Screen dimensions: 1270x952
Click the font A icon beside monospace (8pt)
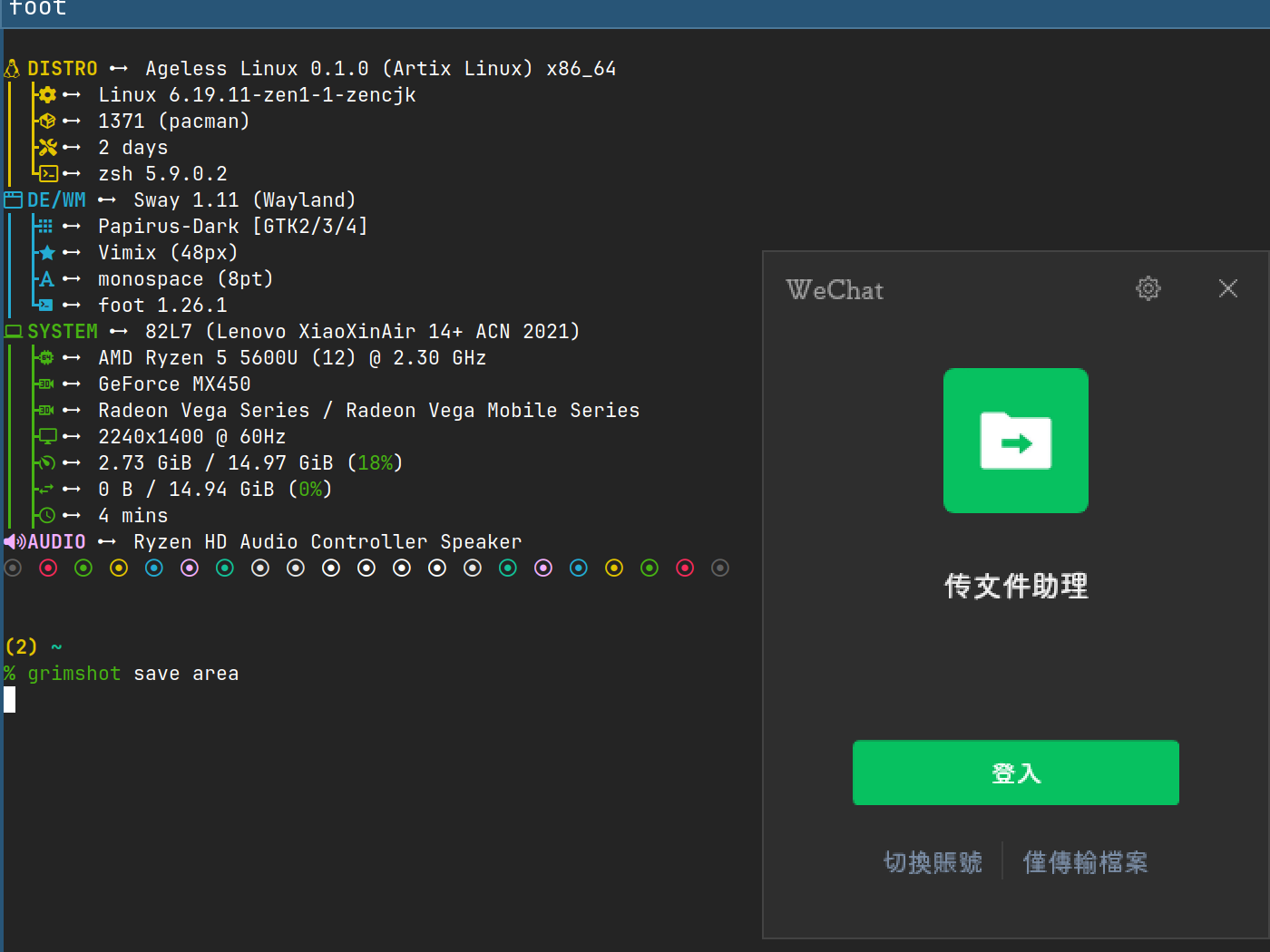(47, 279)
